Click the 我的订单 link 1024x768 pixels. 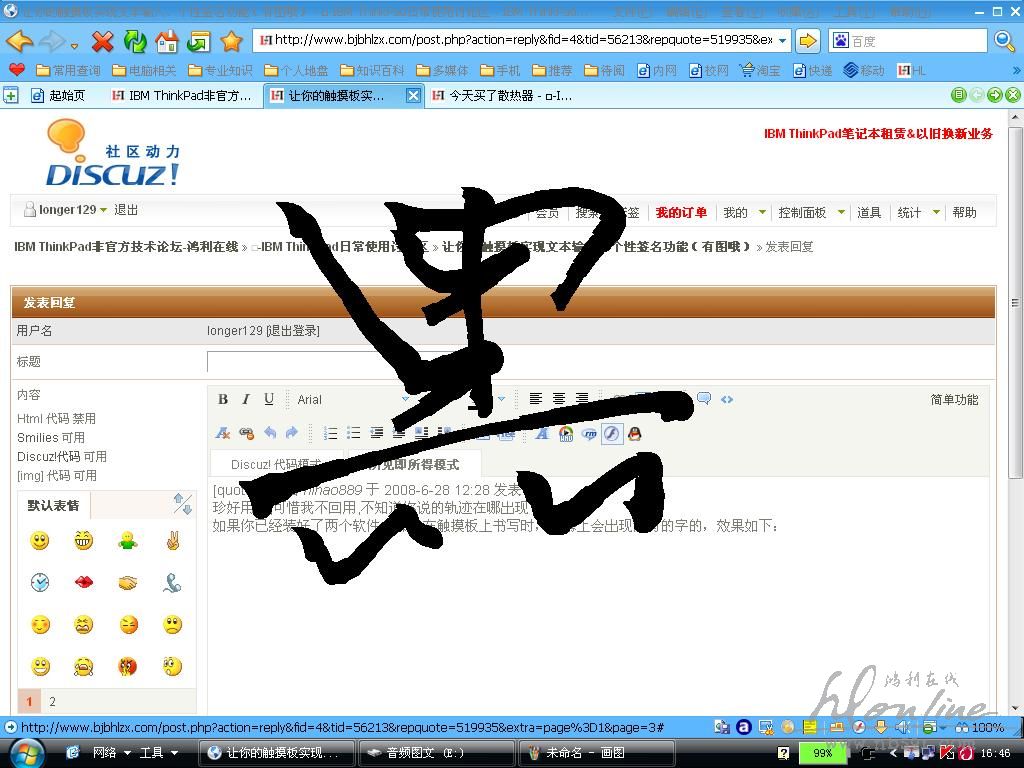(x=681, y=212)
